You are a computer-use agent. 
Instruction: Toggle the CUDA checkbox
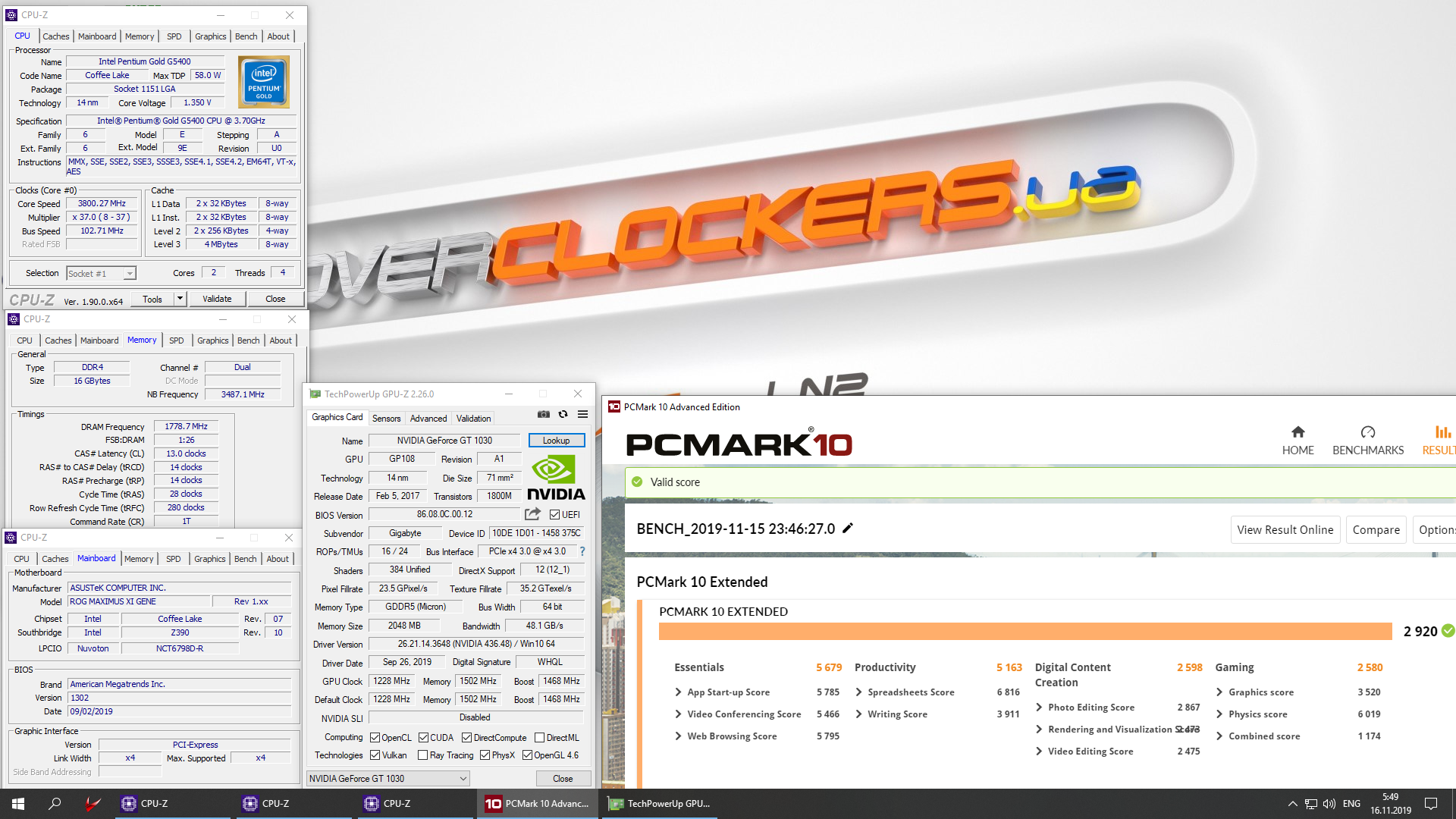pyautogui.click(x=423, y=738)
